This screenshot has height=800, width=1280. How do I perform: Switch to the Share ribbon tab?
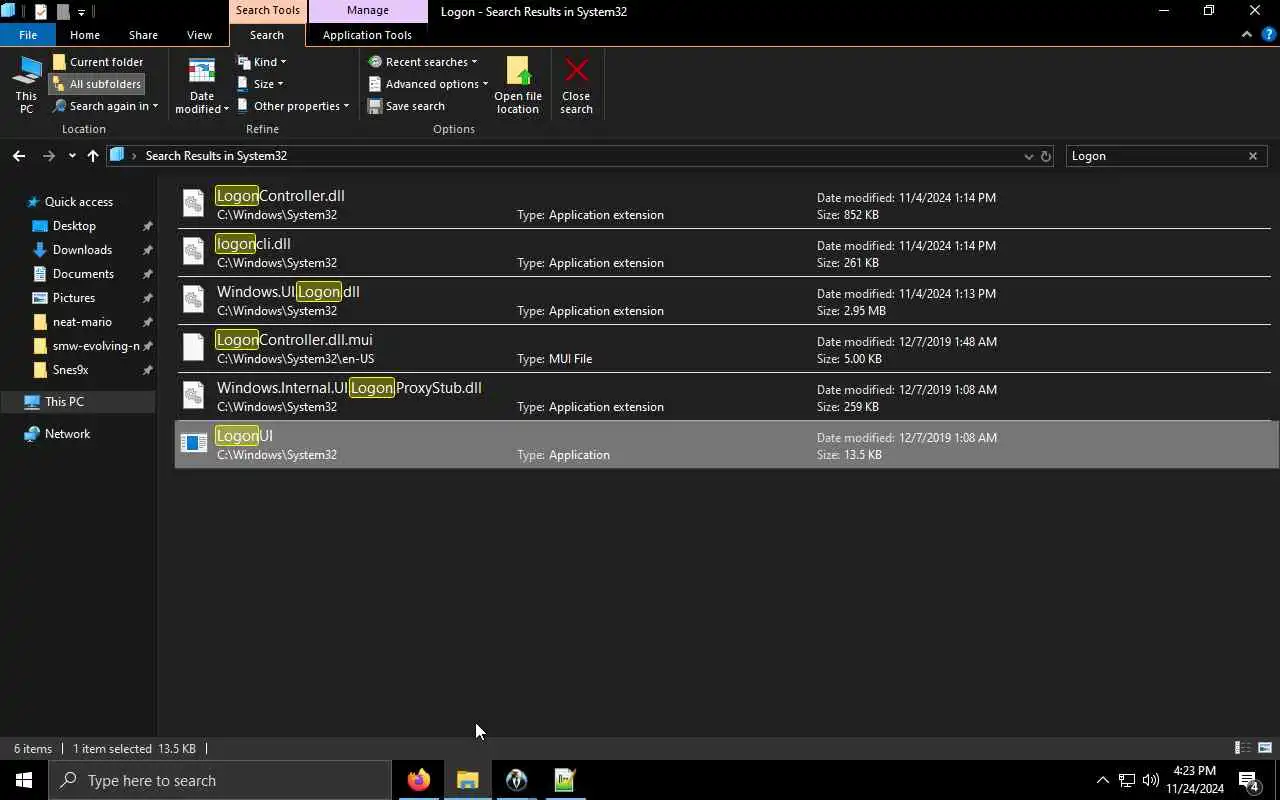pos(143,35)
